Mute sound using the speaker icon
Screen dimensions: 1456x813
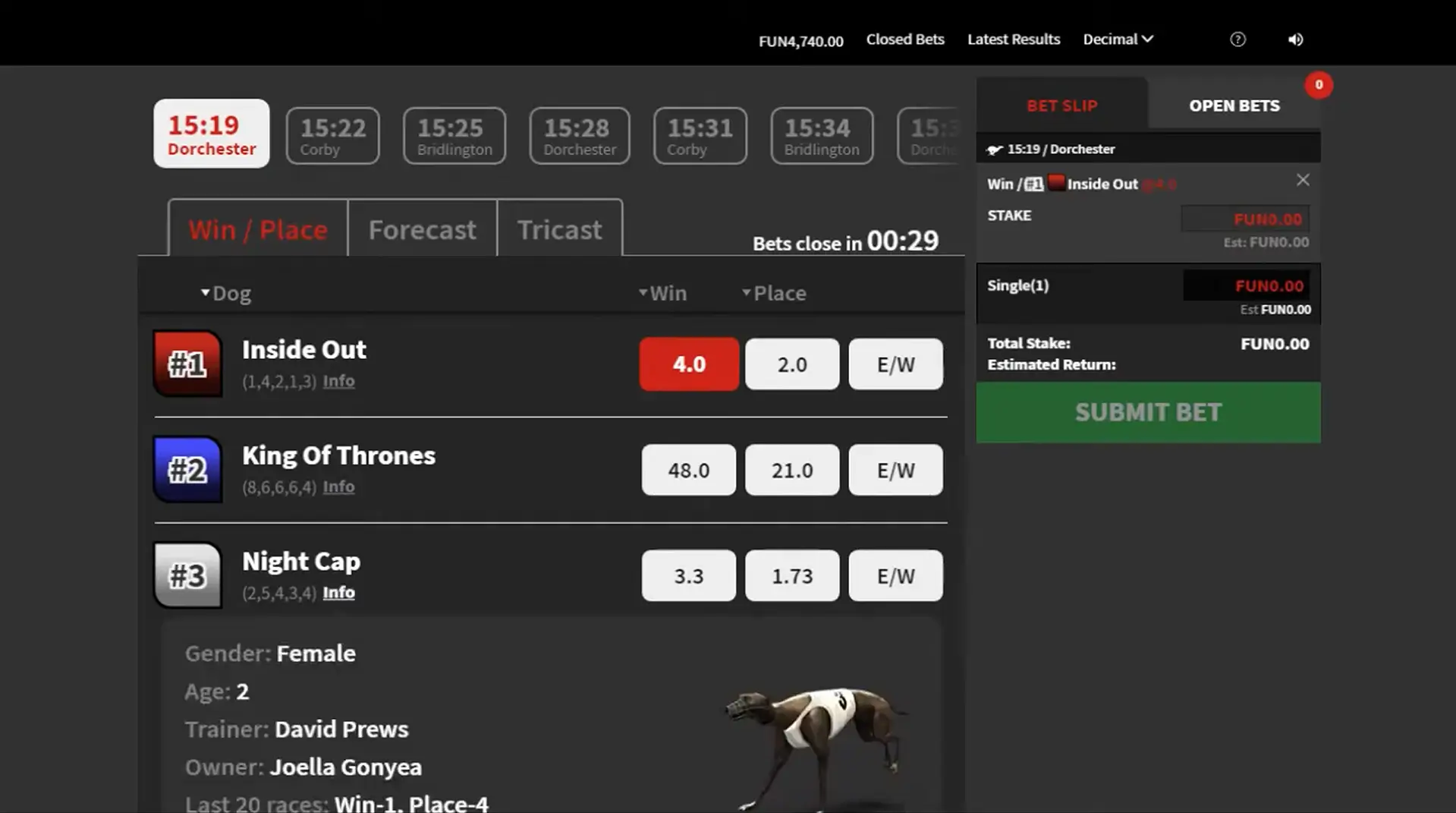pos(1295,39)
